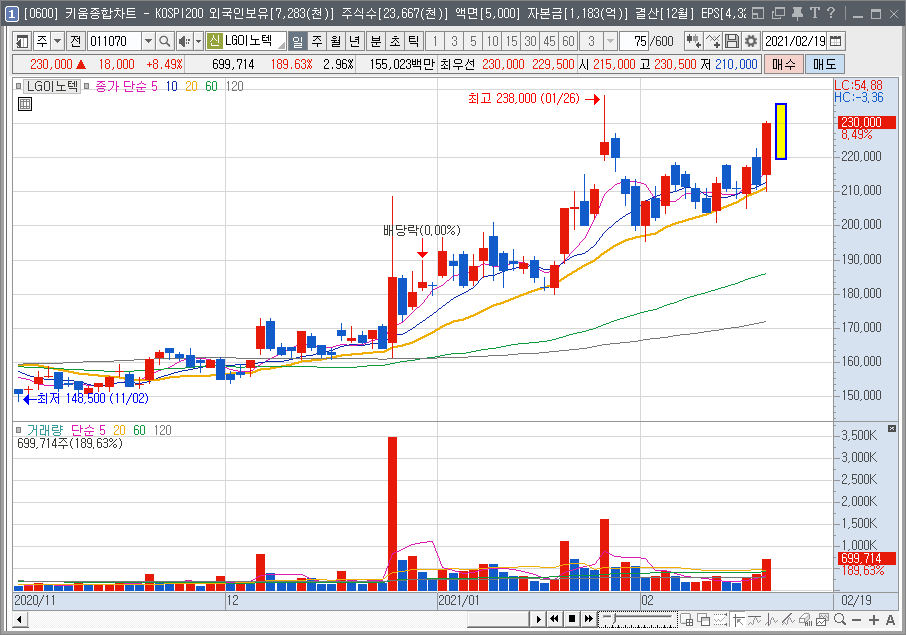Close the volume pane with small x

pos(892,429)
